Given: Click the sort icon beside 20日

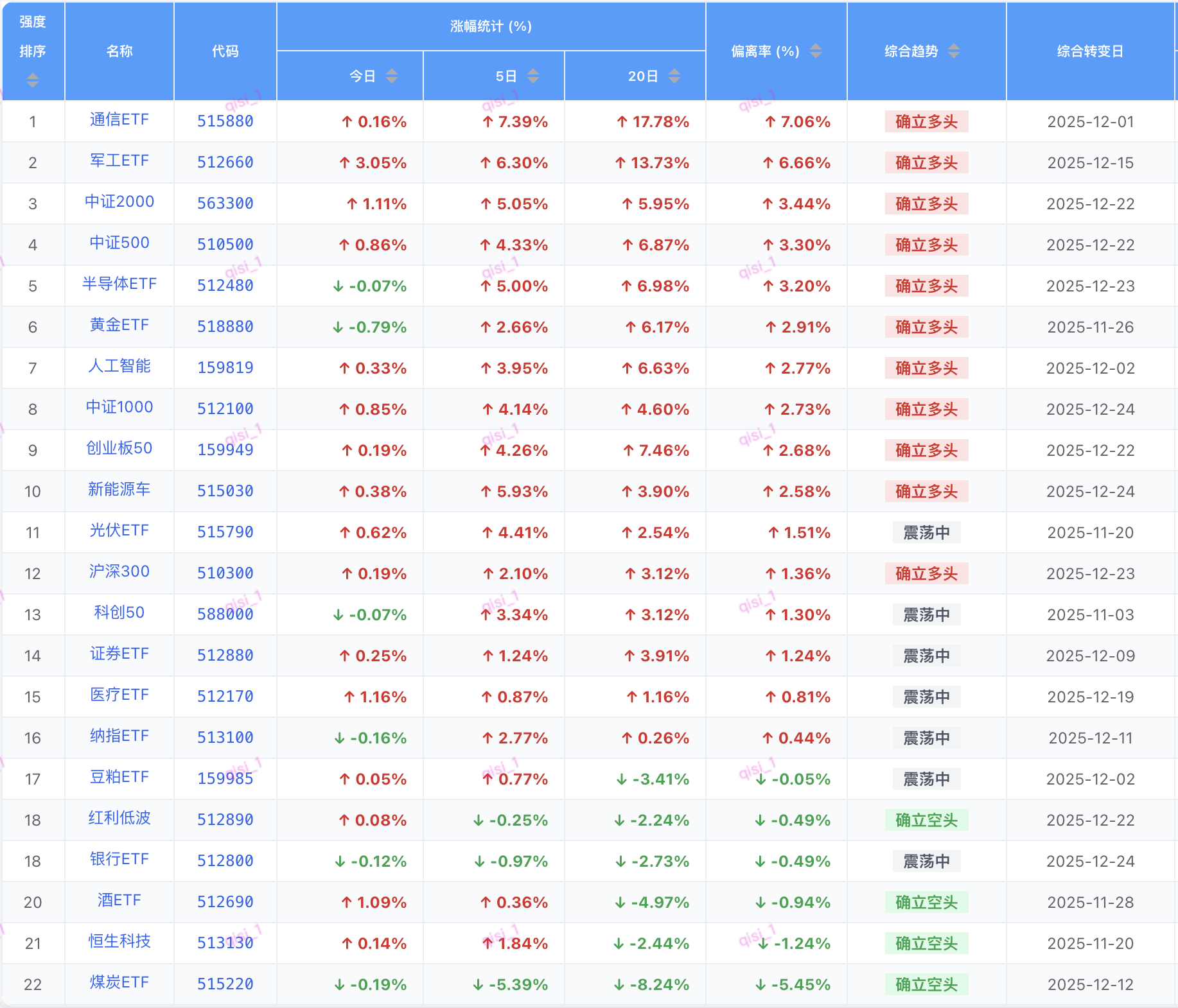Looking at the screenshot, I should pyautogui.click(x=674, y=76).
